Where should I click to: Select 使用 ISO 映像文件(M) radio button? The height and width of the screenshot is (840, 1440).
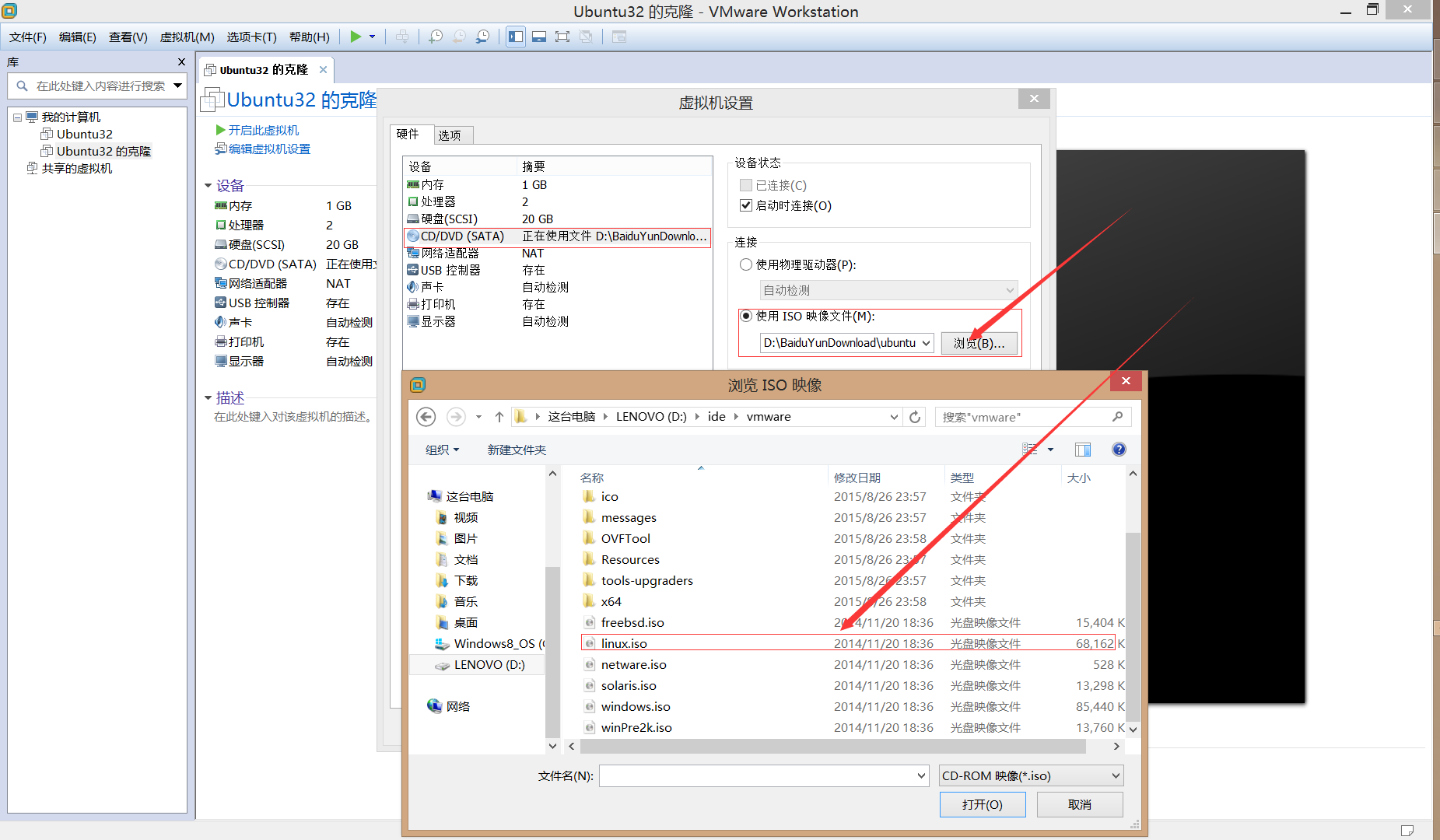tap(746, 316)
